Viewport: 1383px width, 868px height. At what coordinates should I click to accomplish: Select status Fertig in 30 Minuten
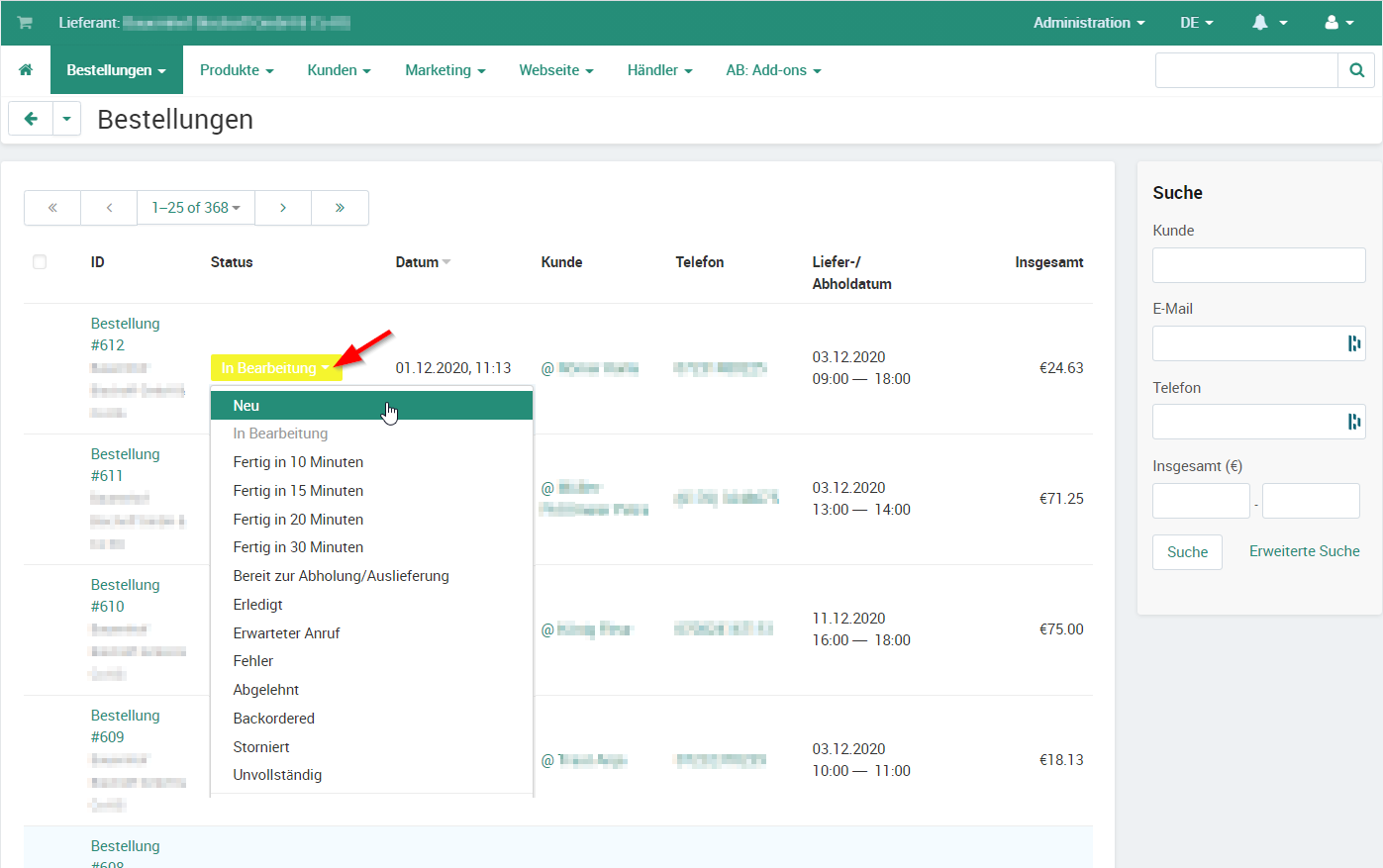(372, 547)
